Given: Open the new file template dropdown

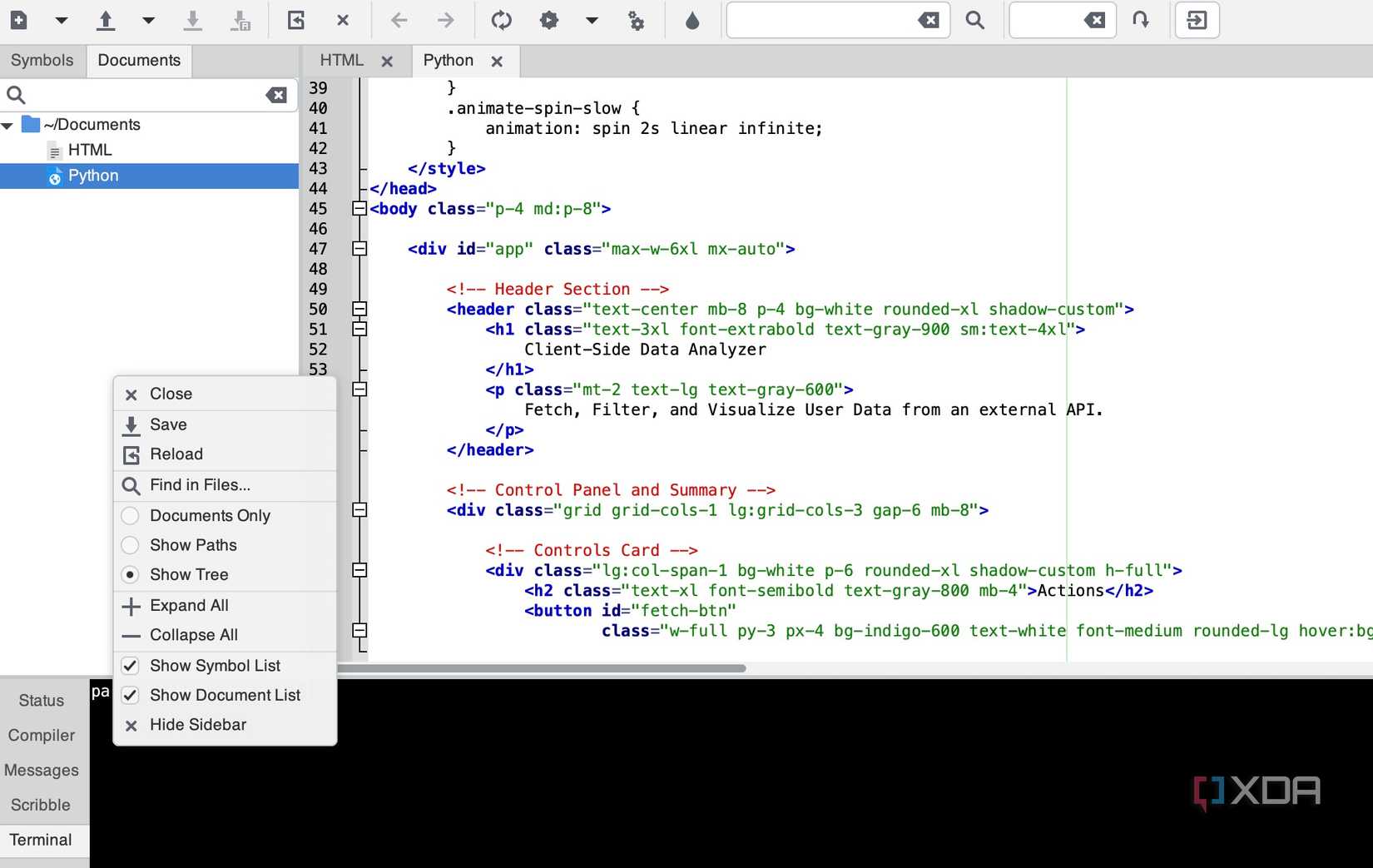Looking at the screenshot, I should point(60,20).
